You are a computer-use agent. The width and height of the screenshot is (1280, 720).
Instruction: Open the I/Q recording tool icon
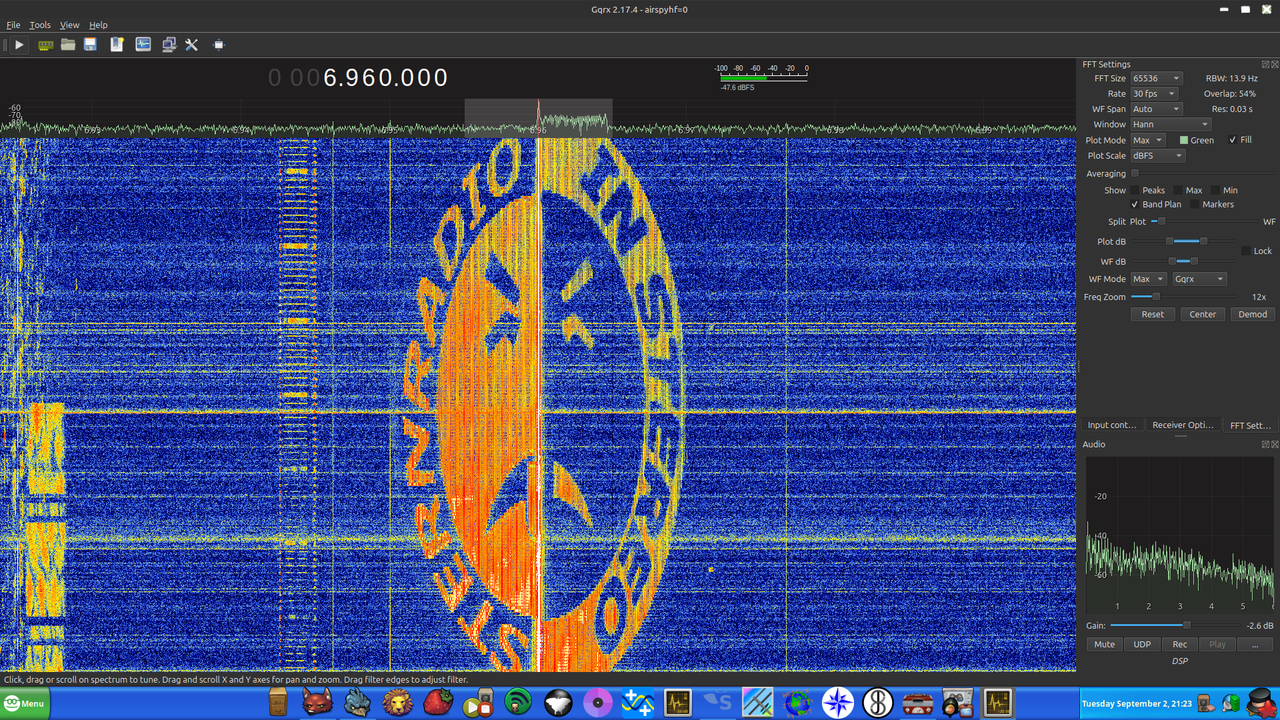[x=143, y=44]
